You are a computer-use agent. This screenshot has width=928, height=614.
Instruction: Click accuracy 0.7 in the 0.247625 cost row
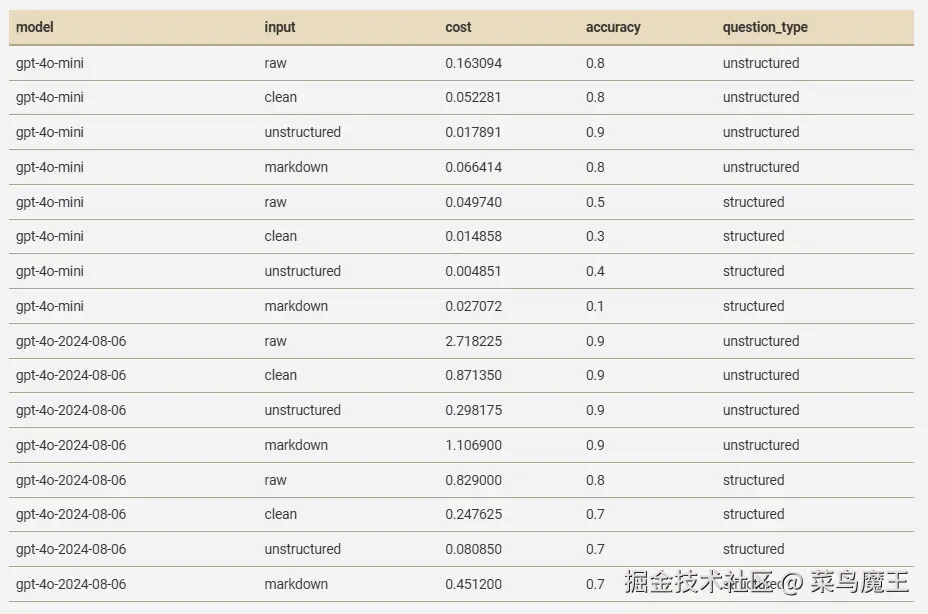click(595, 514)
